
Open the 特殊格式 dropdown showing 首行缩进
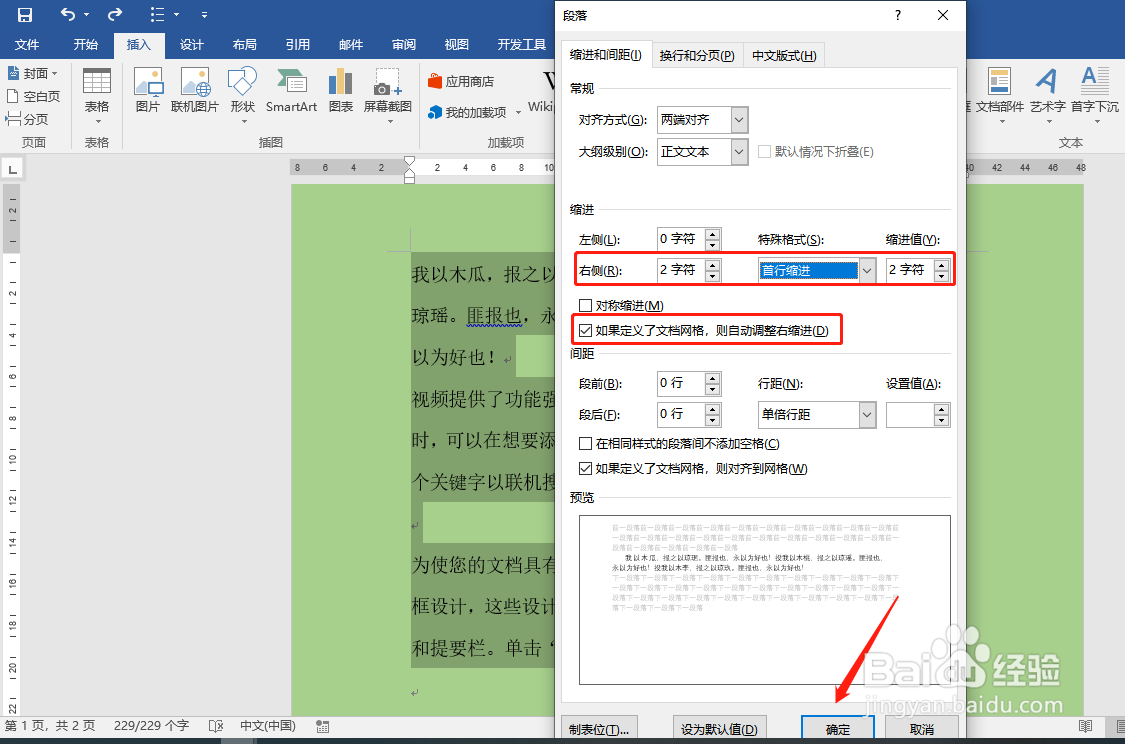[x=865, y=271]
